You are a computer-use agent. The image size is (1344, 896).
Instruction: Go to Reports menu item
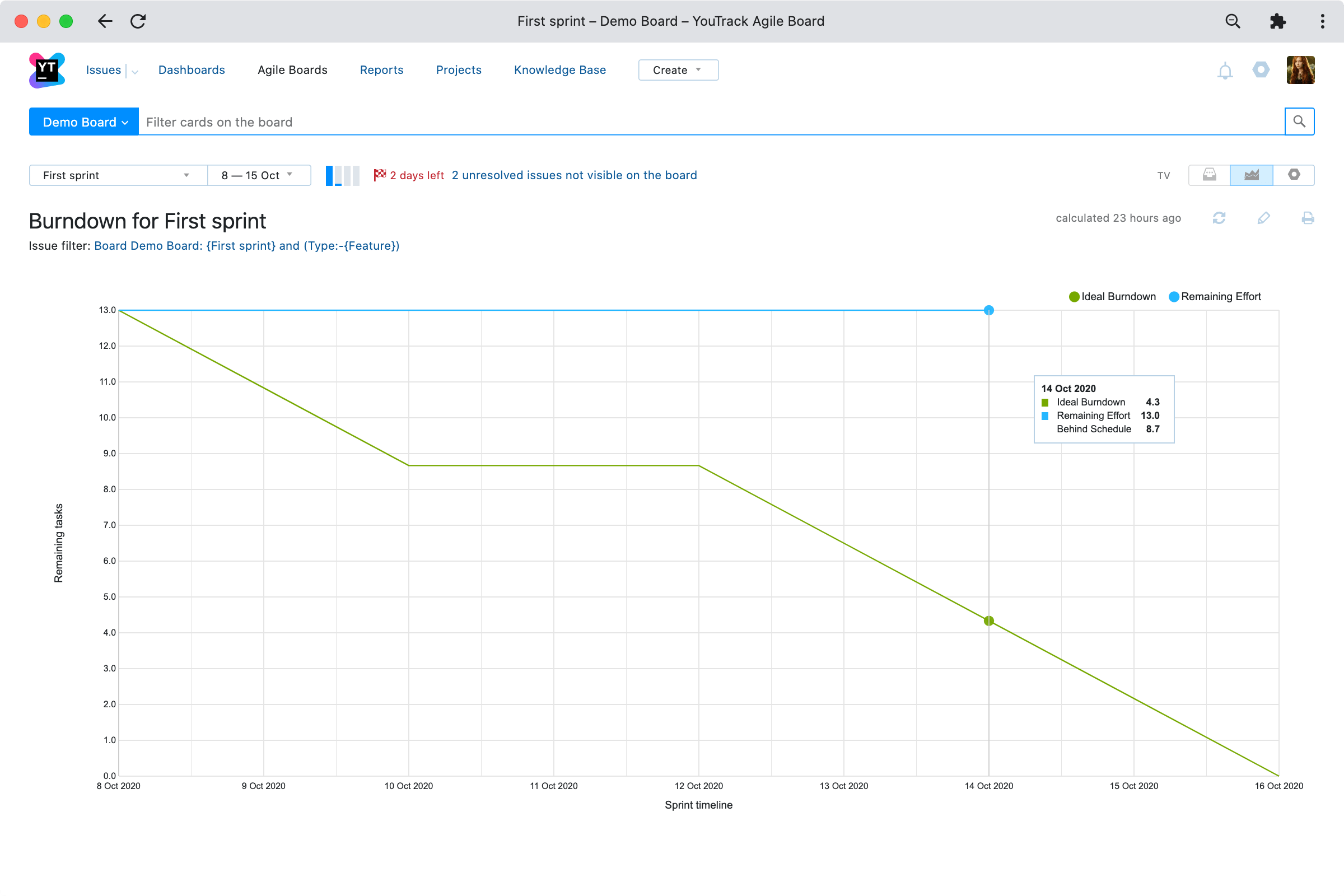tap(381, 69)
